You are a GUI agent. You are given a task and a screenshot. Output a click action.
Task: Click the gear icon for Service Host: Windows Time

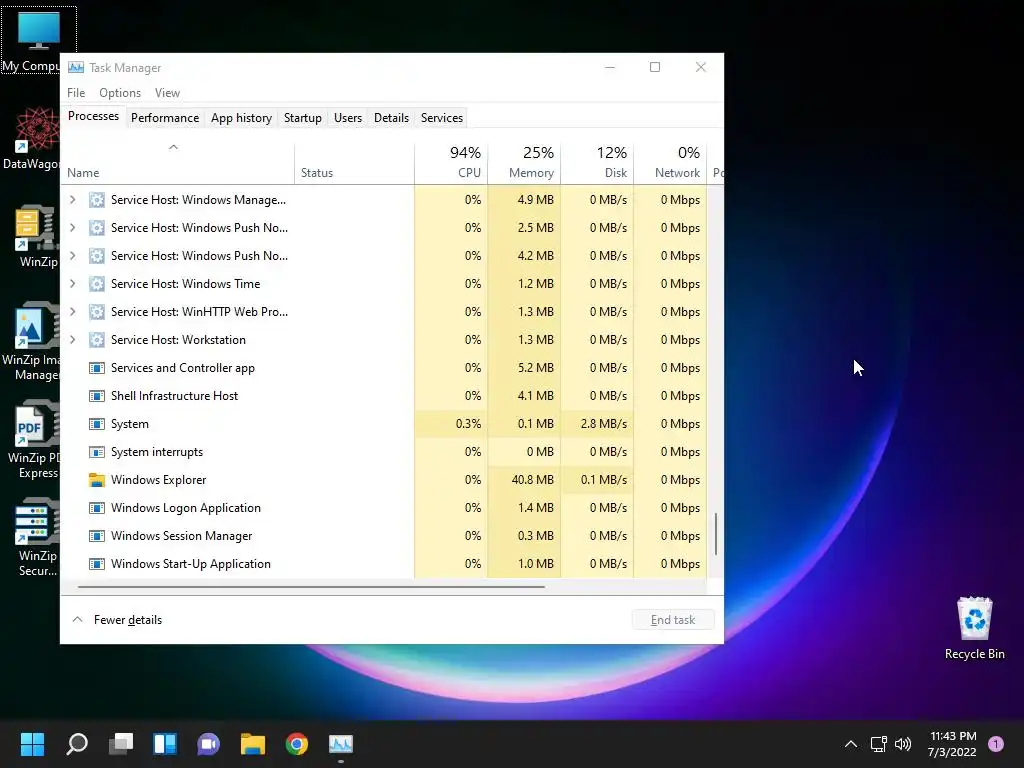point(97,284)
